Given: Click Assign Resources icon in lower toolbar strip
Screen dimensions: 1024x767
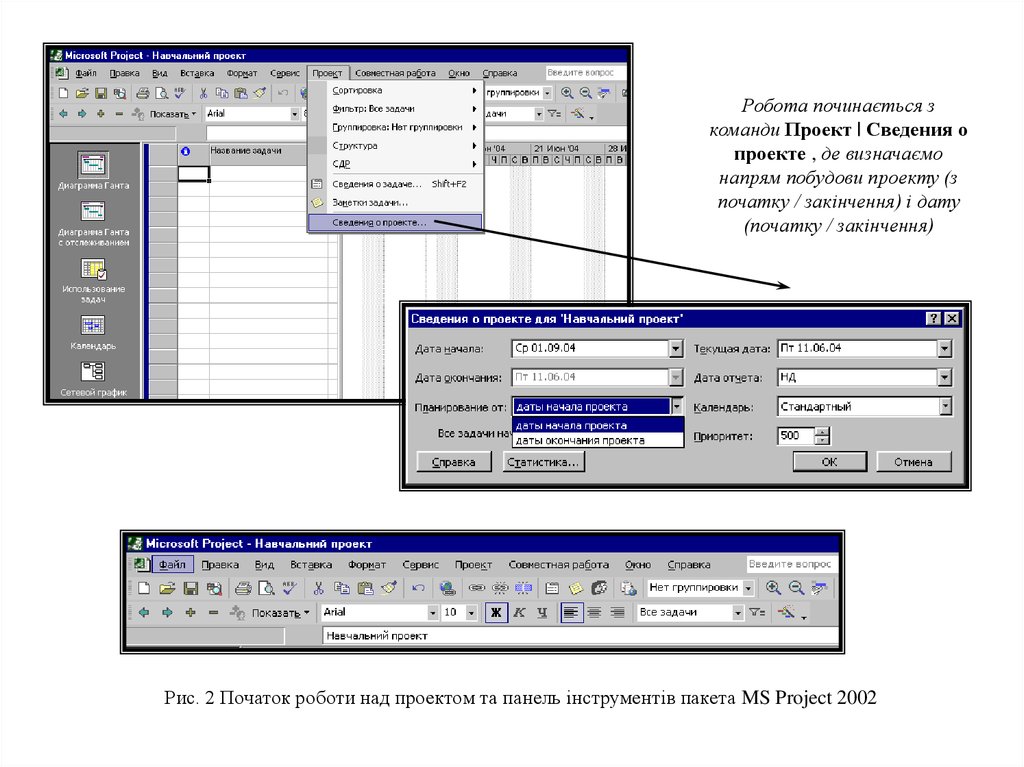Looking at the screenshot, I should [x=599, y=588].
